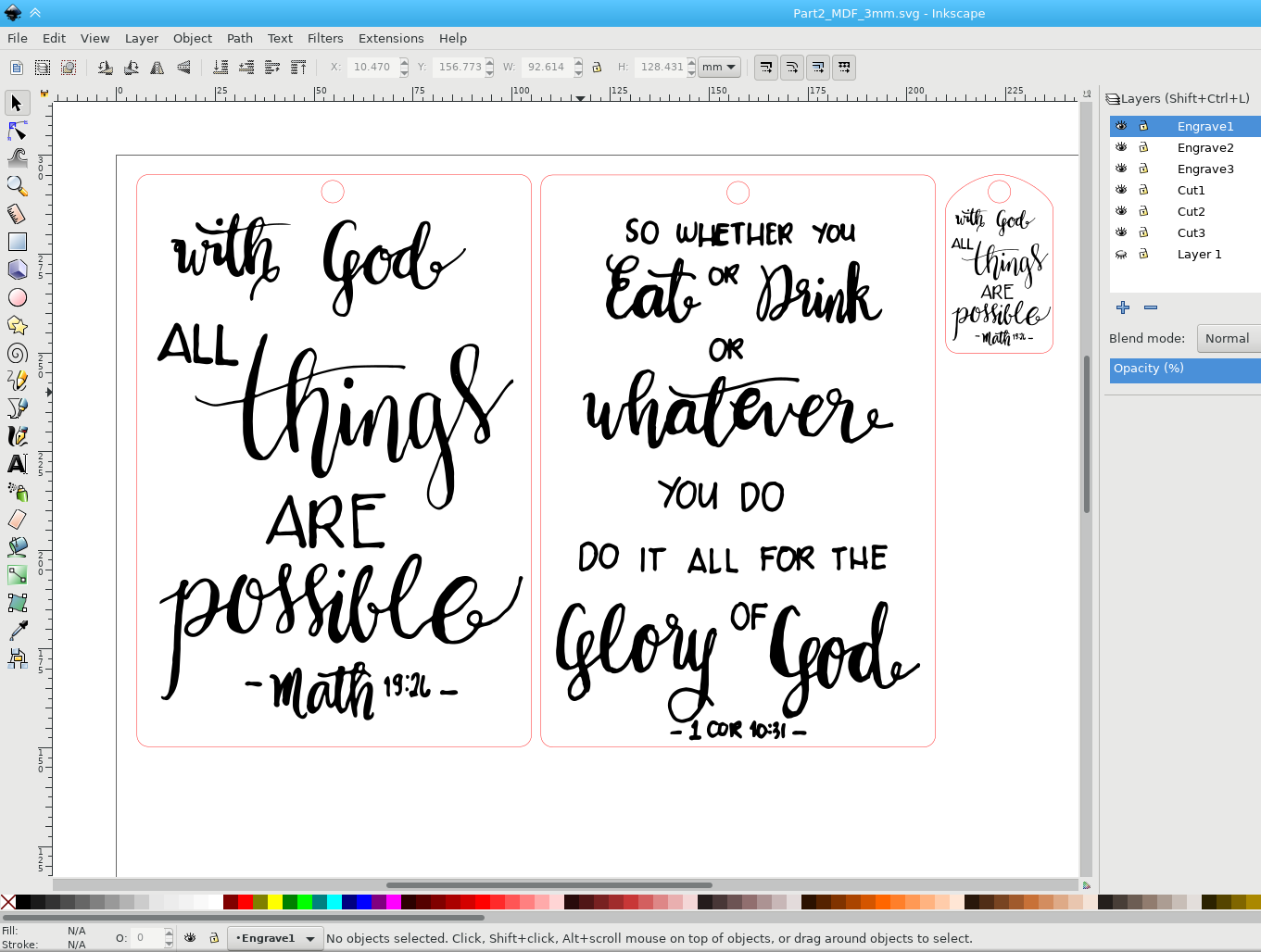Select the Spray tool

tap(17, 492)
